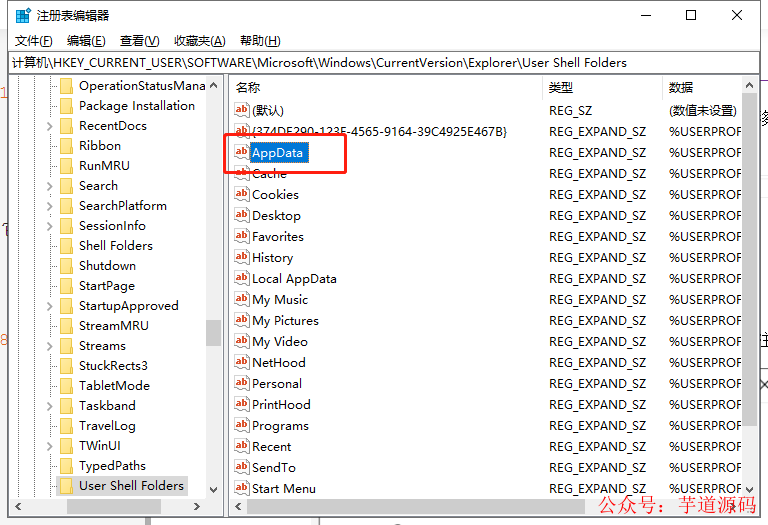
Task: Select the Favorites value icon
Action: [241, 236]
